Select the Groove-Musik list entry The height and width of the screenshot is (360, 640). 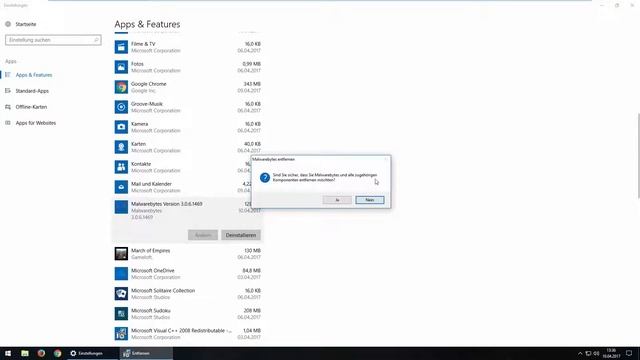[x=188, y=107]
